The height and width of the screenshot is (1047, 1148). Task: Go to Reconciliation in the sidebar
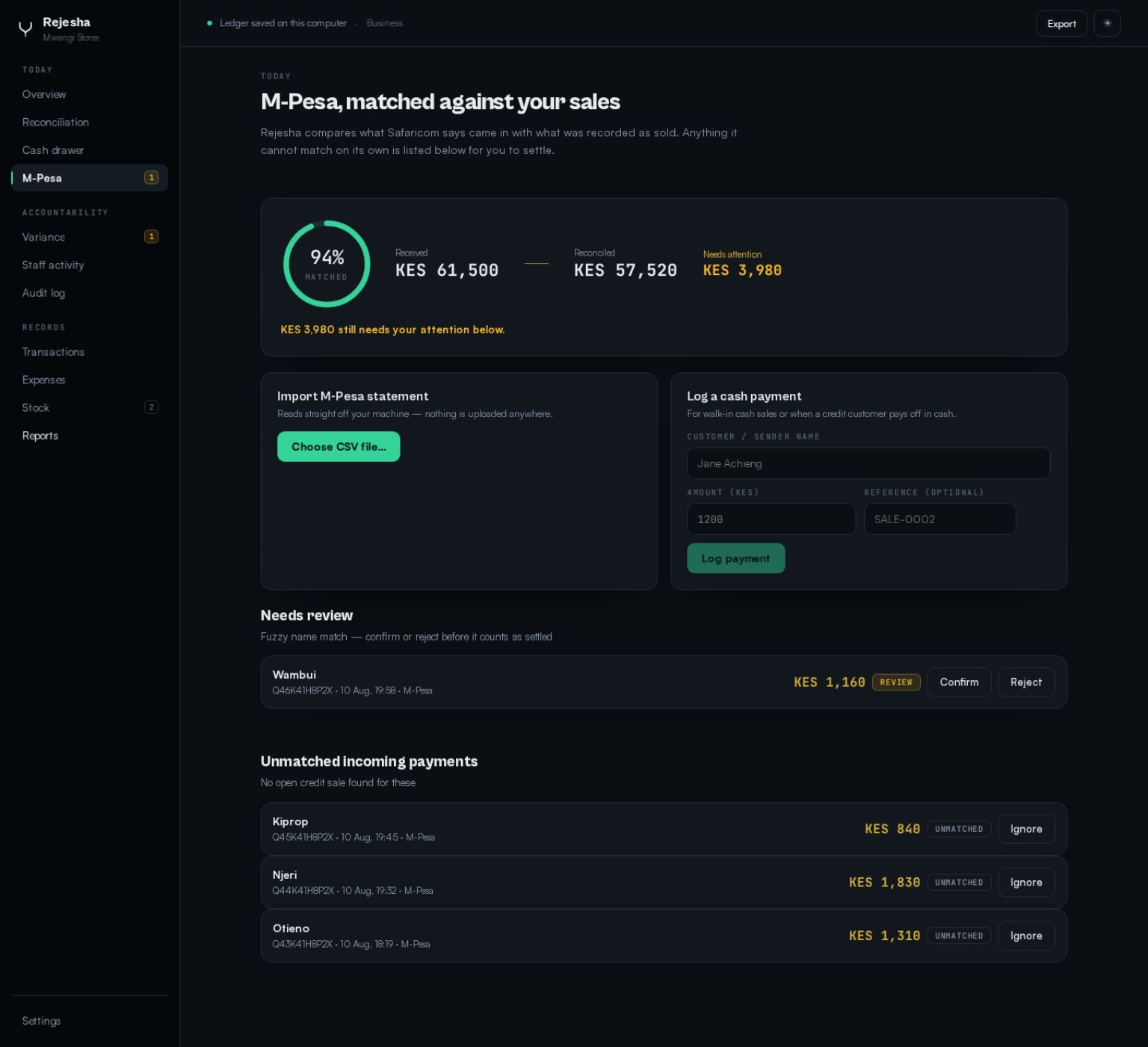pyautogui.click(x=90, y=122)
